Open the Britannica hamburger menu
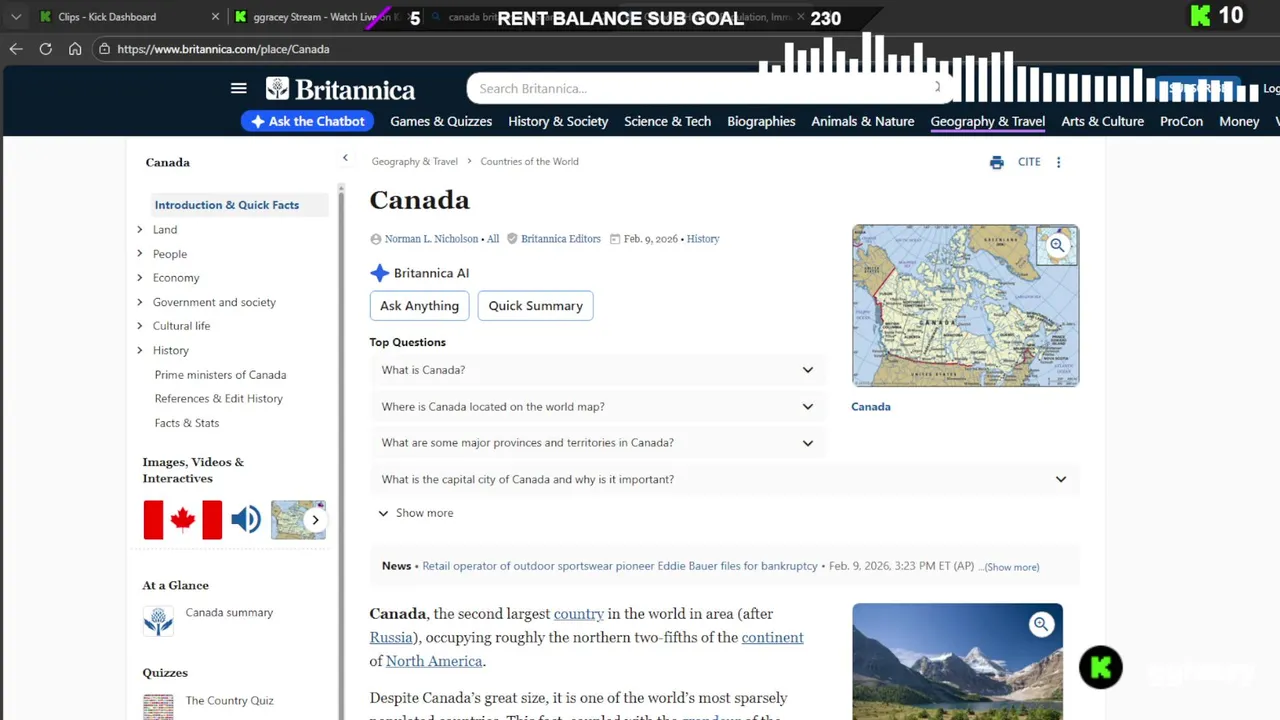Screen dimensions: 1280x720 pos(238,88)
